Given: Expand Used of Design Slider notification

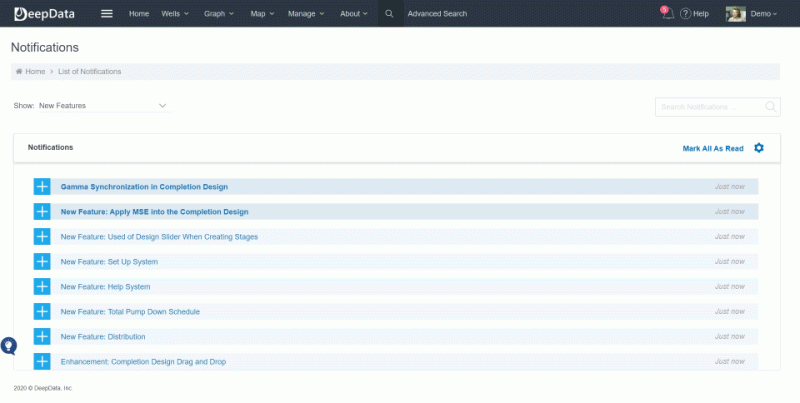Looking at the screenshot, I should (x=42, y=237).
